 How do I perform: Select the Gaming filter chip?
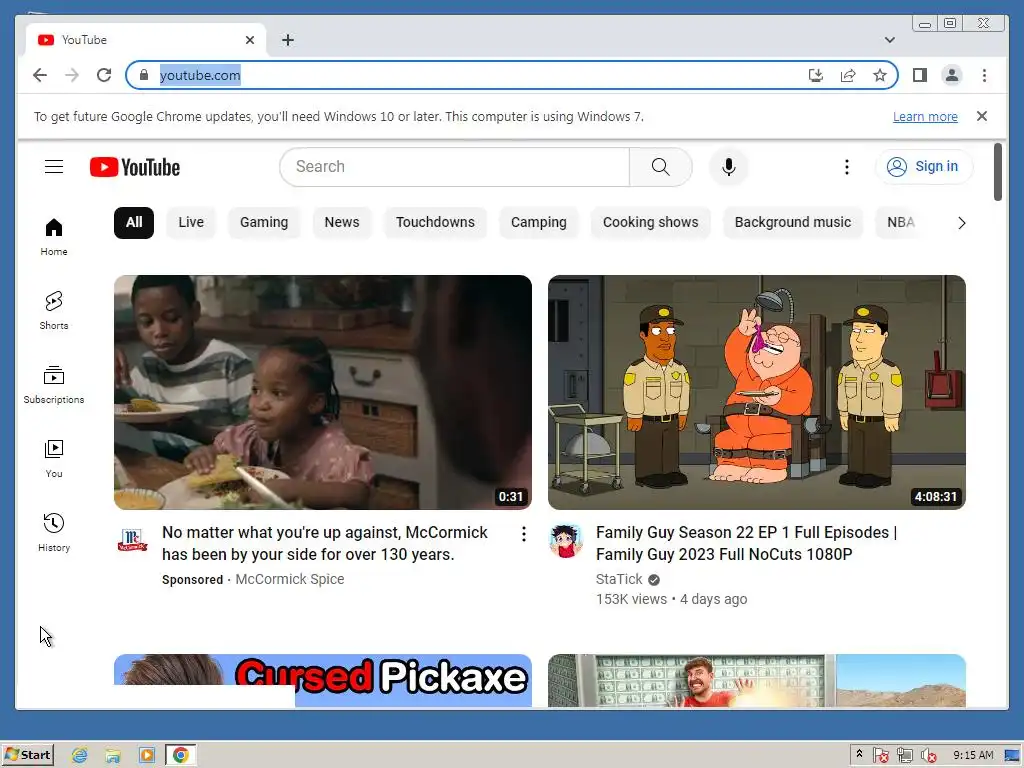click(x=264, y=223)
